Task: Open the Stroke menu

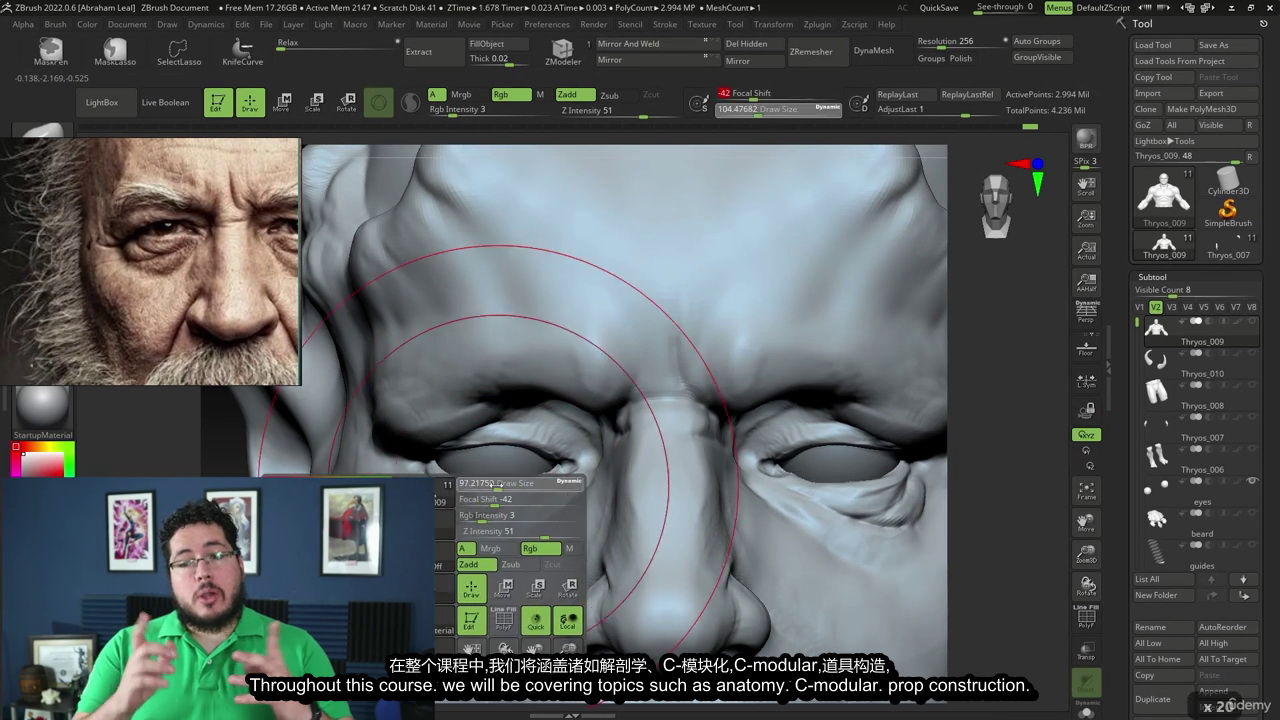Action: click(665, 24)
